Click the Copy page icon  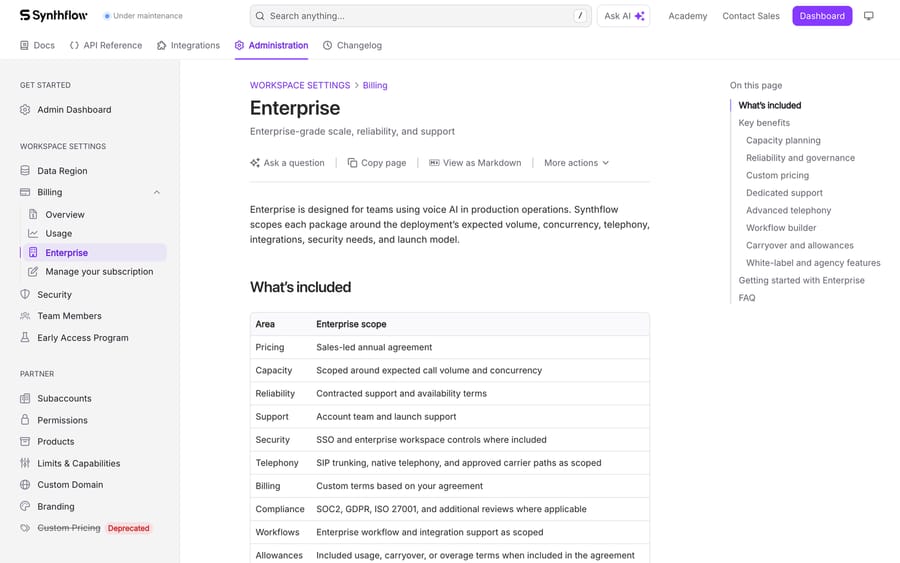[x=352, y=163]
